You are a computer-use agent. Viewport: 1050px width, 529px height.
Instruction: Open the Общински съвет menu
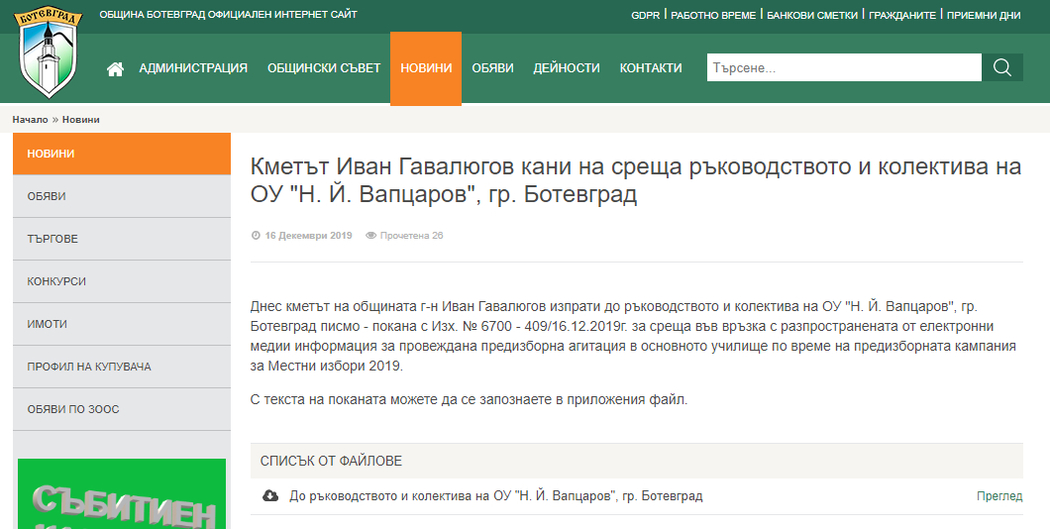click(x=324, y=68)
